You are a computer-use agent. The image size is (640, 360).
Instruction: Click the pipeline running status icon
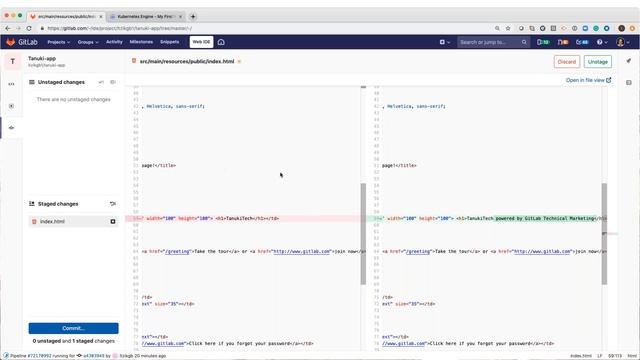pos(6,356)
